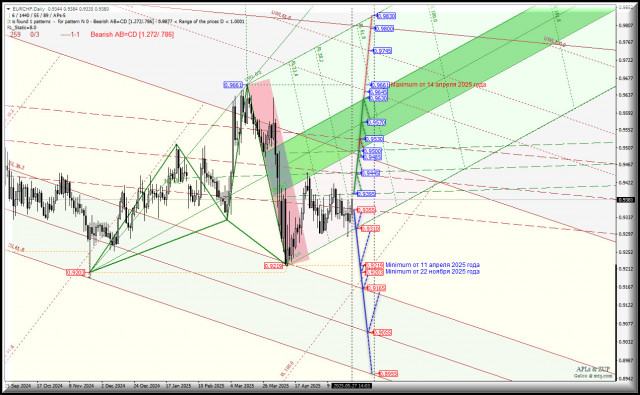The height and width of the screenshot is (395, 640).
Task: Click the '259' red counter text
Action: click(15, 35)
